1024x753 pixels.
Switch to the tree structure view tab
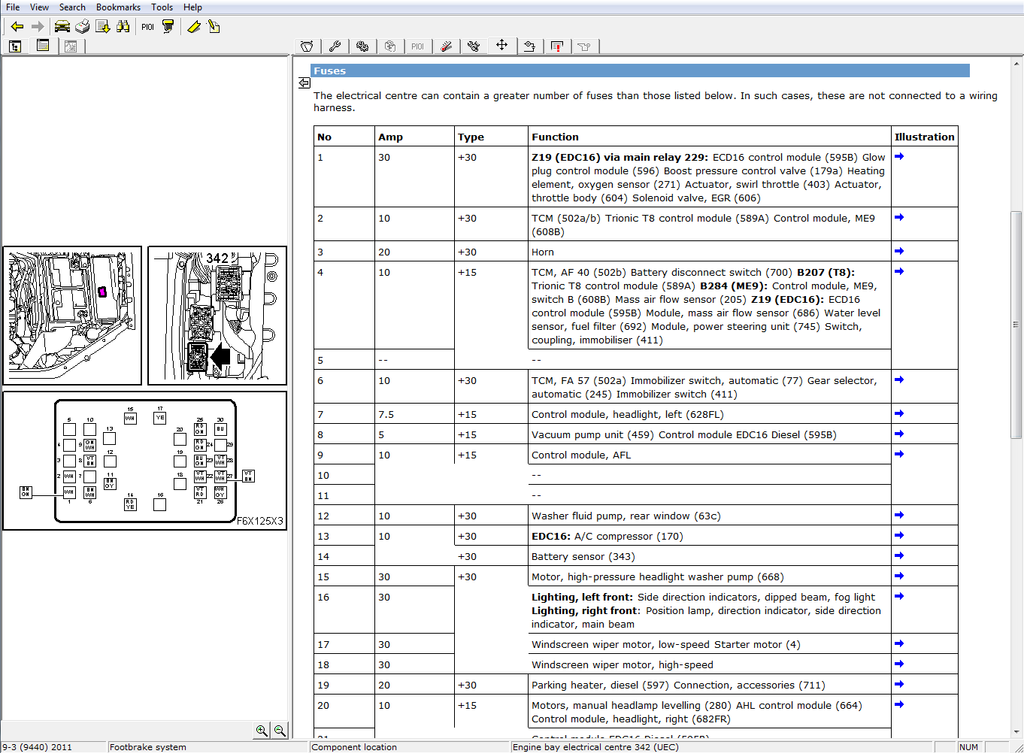point(16,46)
